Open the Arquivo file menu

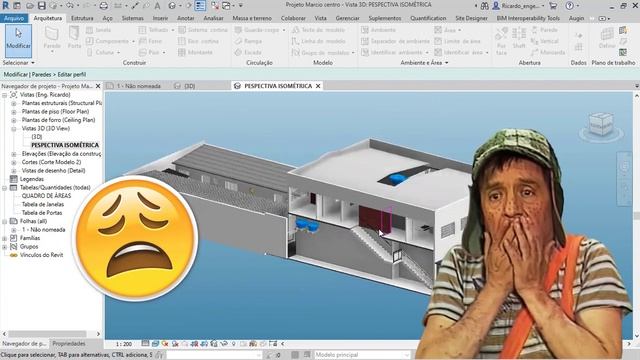tap(14, 18)
